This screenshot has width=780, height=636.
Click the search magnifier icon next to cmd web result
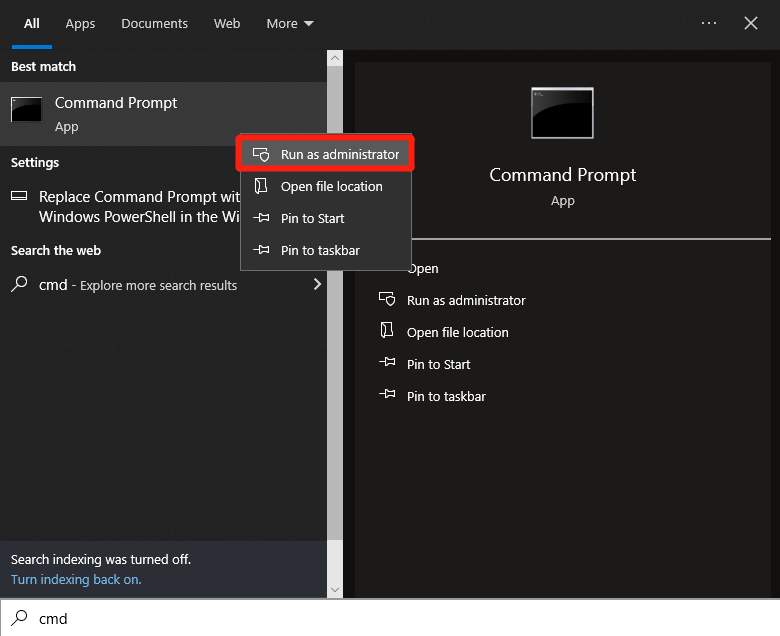pos(19,284)
